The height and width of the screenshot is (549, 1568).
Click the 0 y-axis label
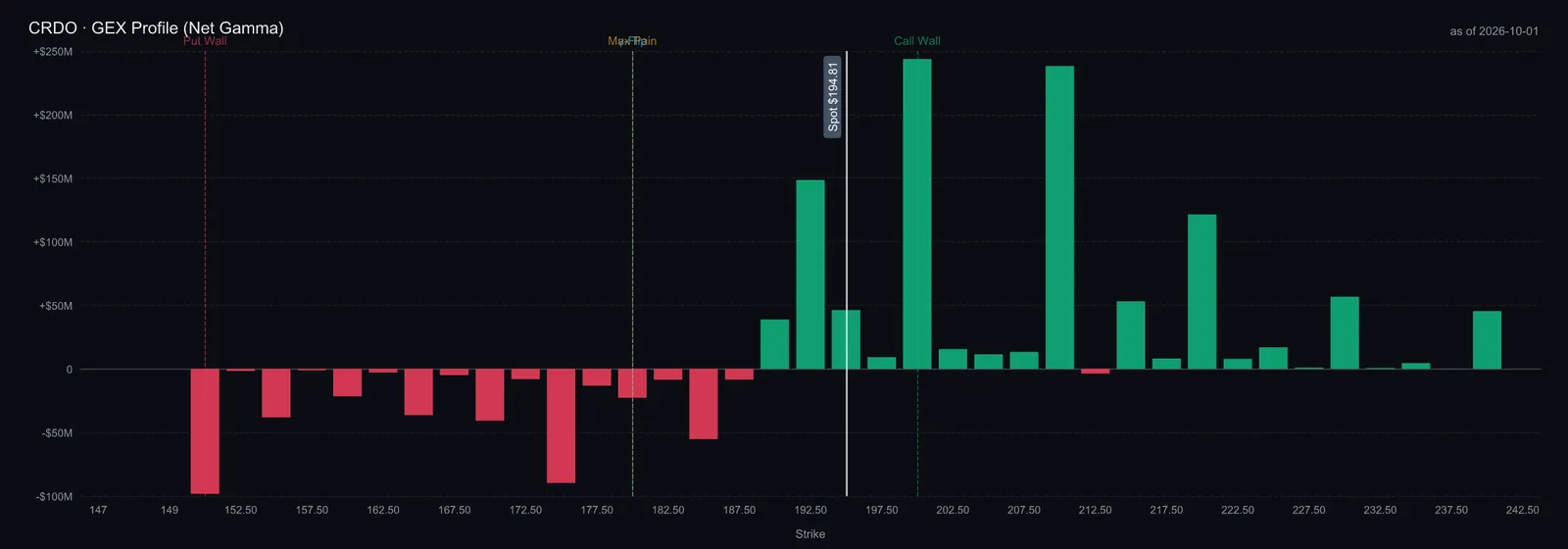point(70,370)
